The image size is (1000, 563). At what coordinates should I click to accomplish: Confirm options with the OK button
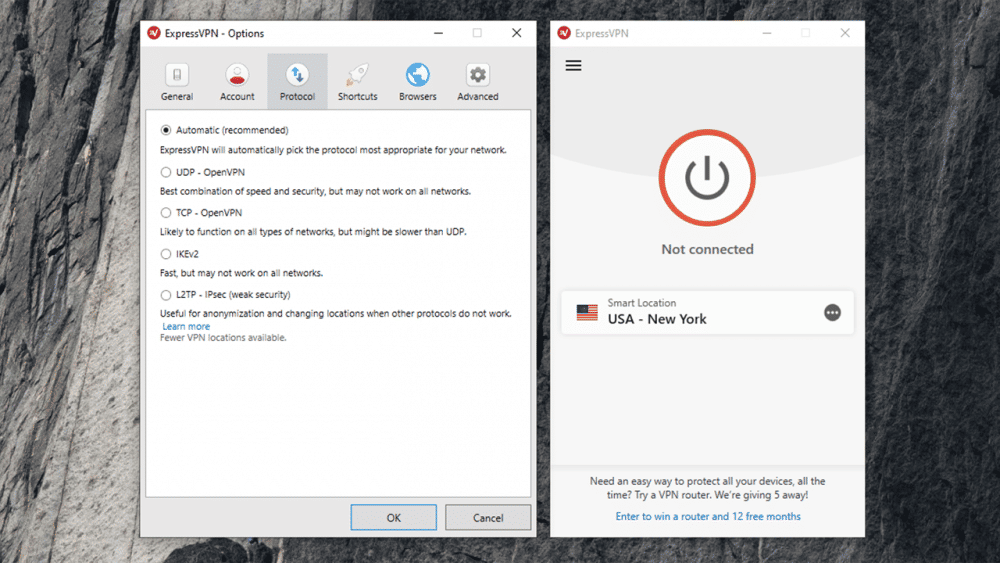pos(393,518)
